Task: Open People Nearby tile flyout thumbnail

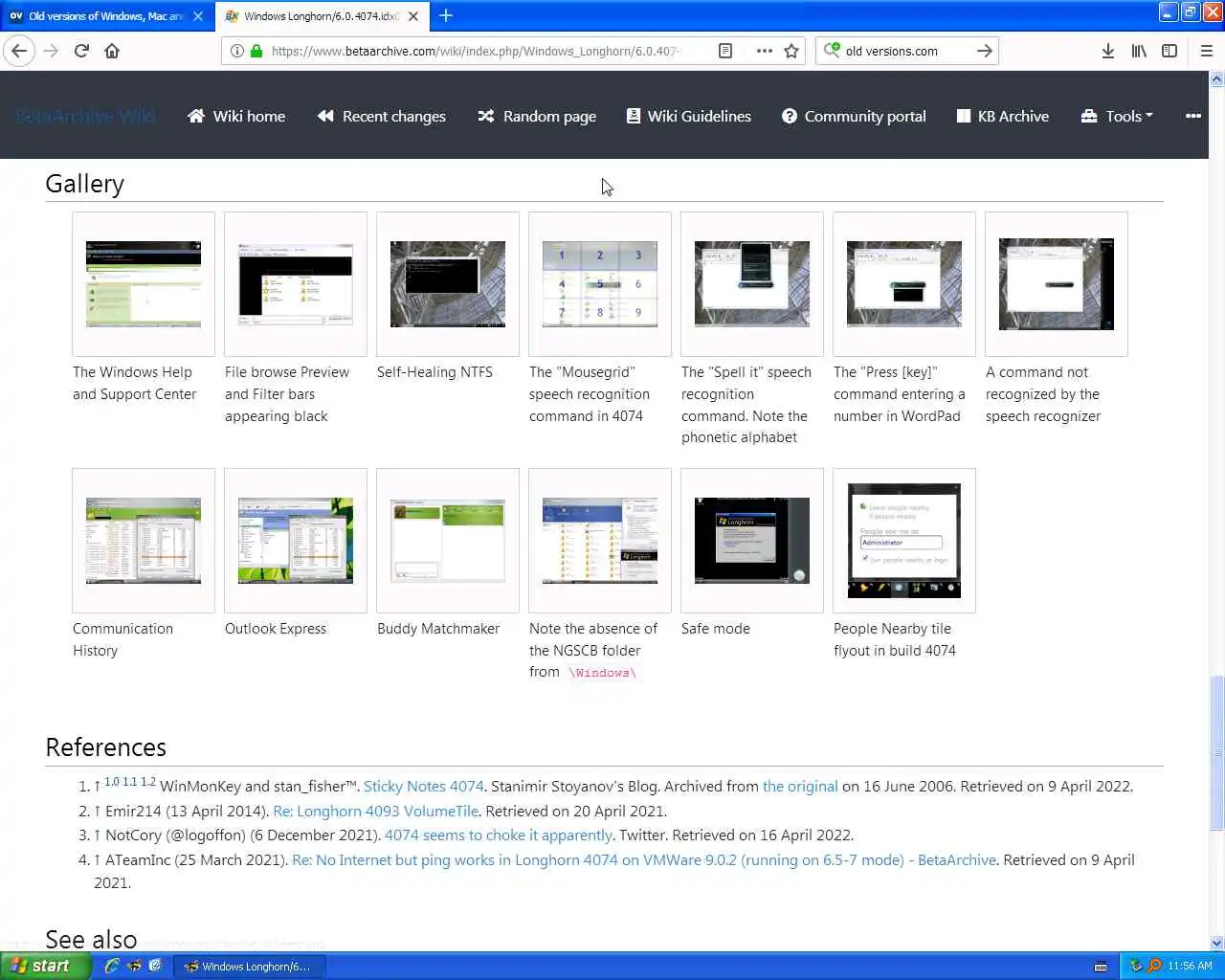Action: (x=904, y=541)
